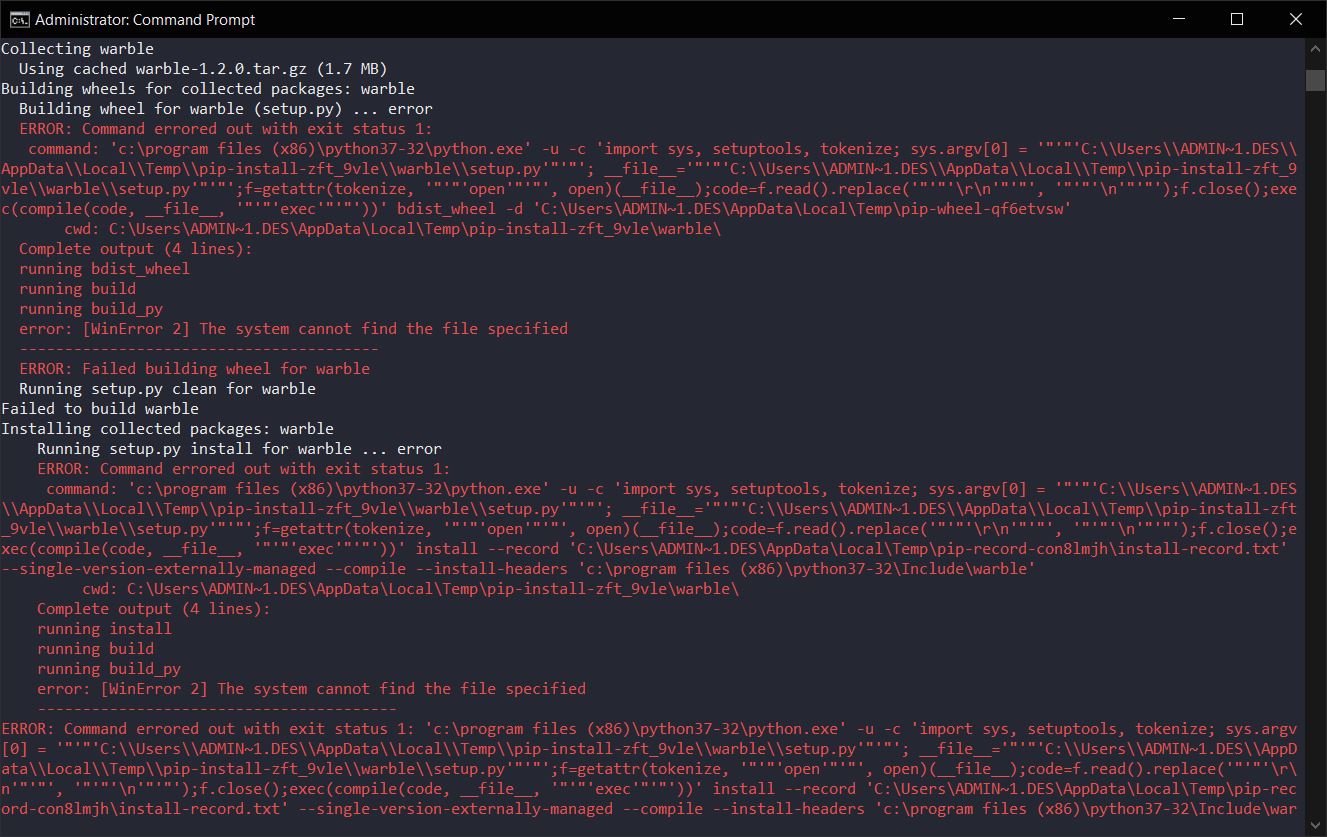1327x837 pixels.
Task: Click the "running bdist_wheel" output line
Action: pyautogui.click(x=104, y=268)
